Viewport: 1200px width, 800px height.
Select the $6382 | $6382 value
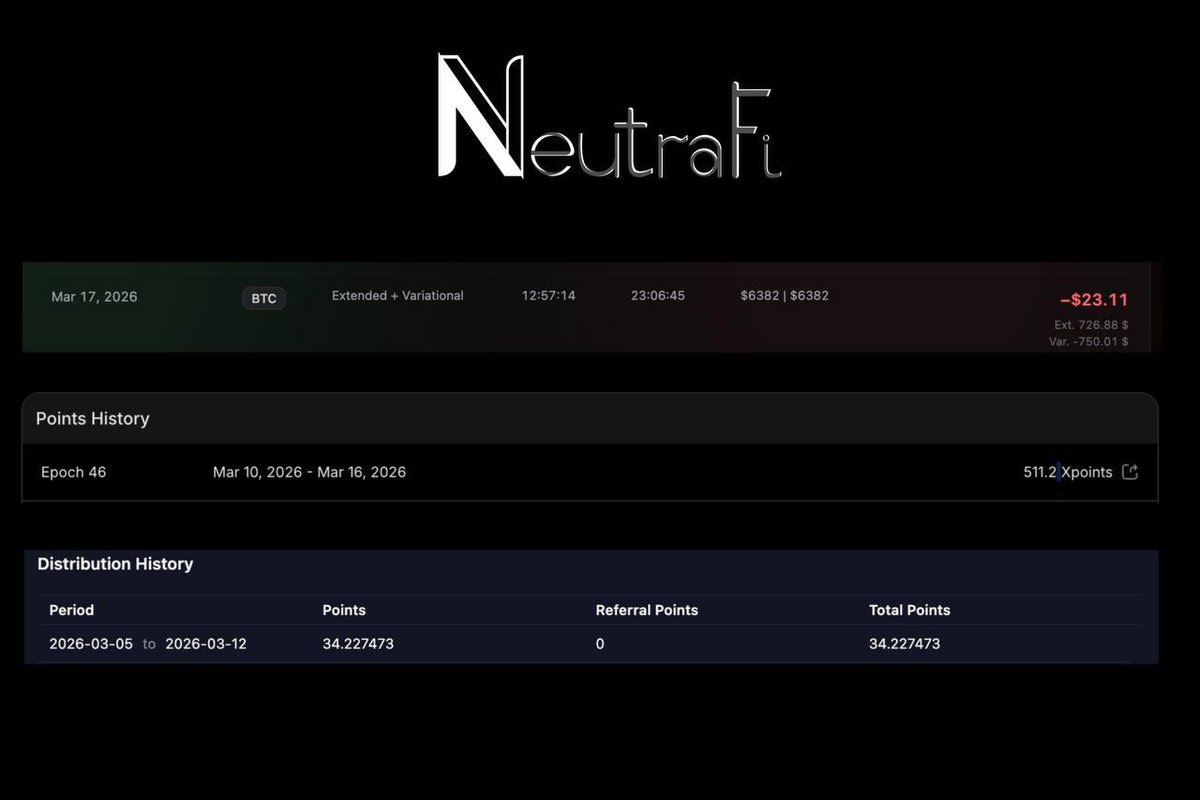(784, 296)
